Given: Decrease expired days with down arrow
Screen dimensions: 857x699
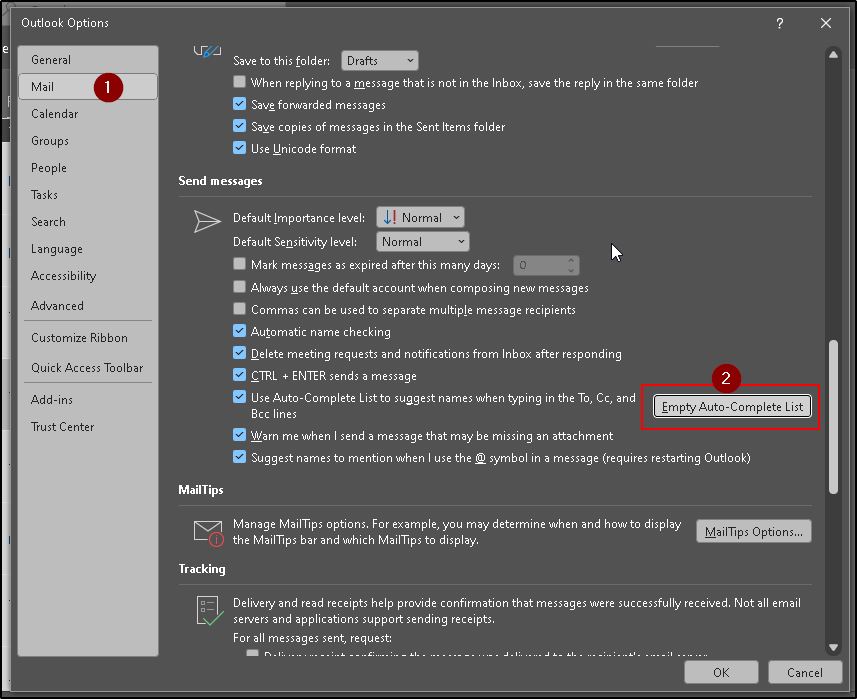Looking at the screenshot, I should coord(571,270).
